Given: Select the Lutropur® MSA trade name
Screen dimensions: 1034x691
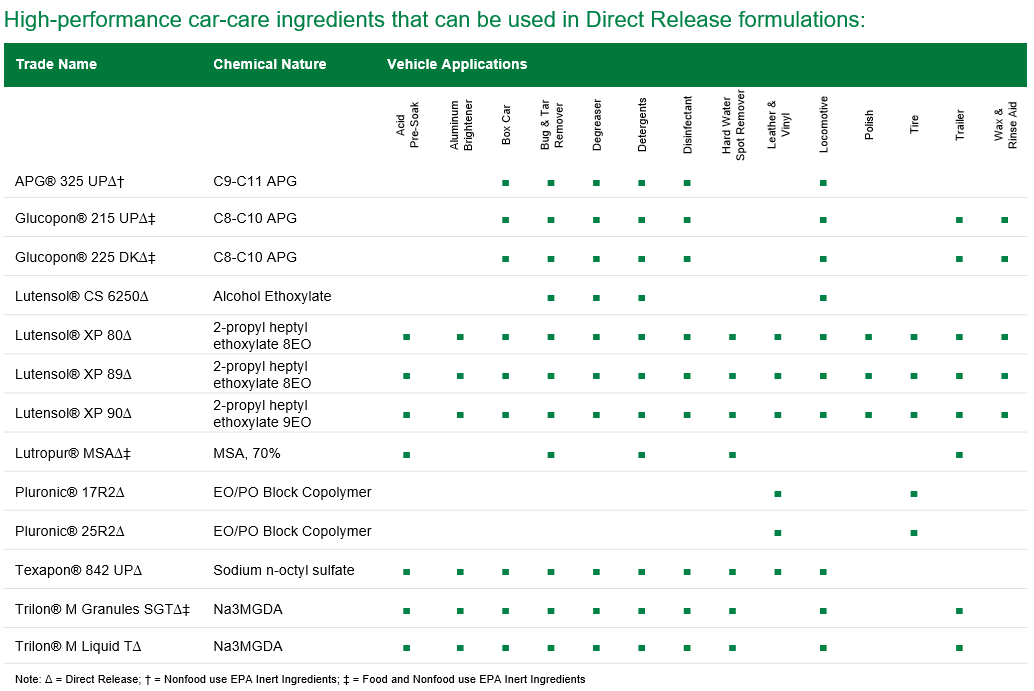Looking at the screenshot, I should point(73,453).
